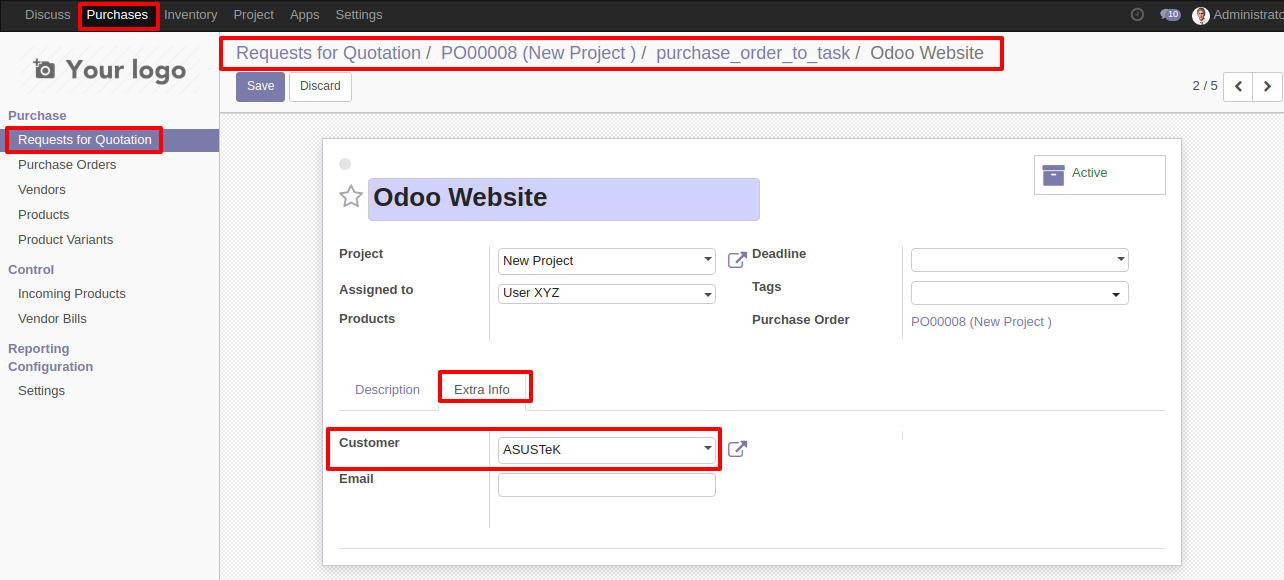Select Product Variants in sidebar
The height and width of the screenshot is (580, 1284).
tap(65, 240)
